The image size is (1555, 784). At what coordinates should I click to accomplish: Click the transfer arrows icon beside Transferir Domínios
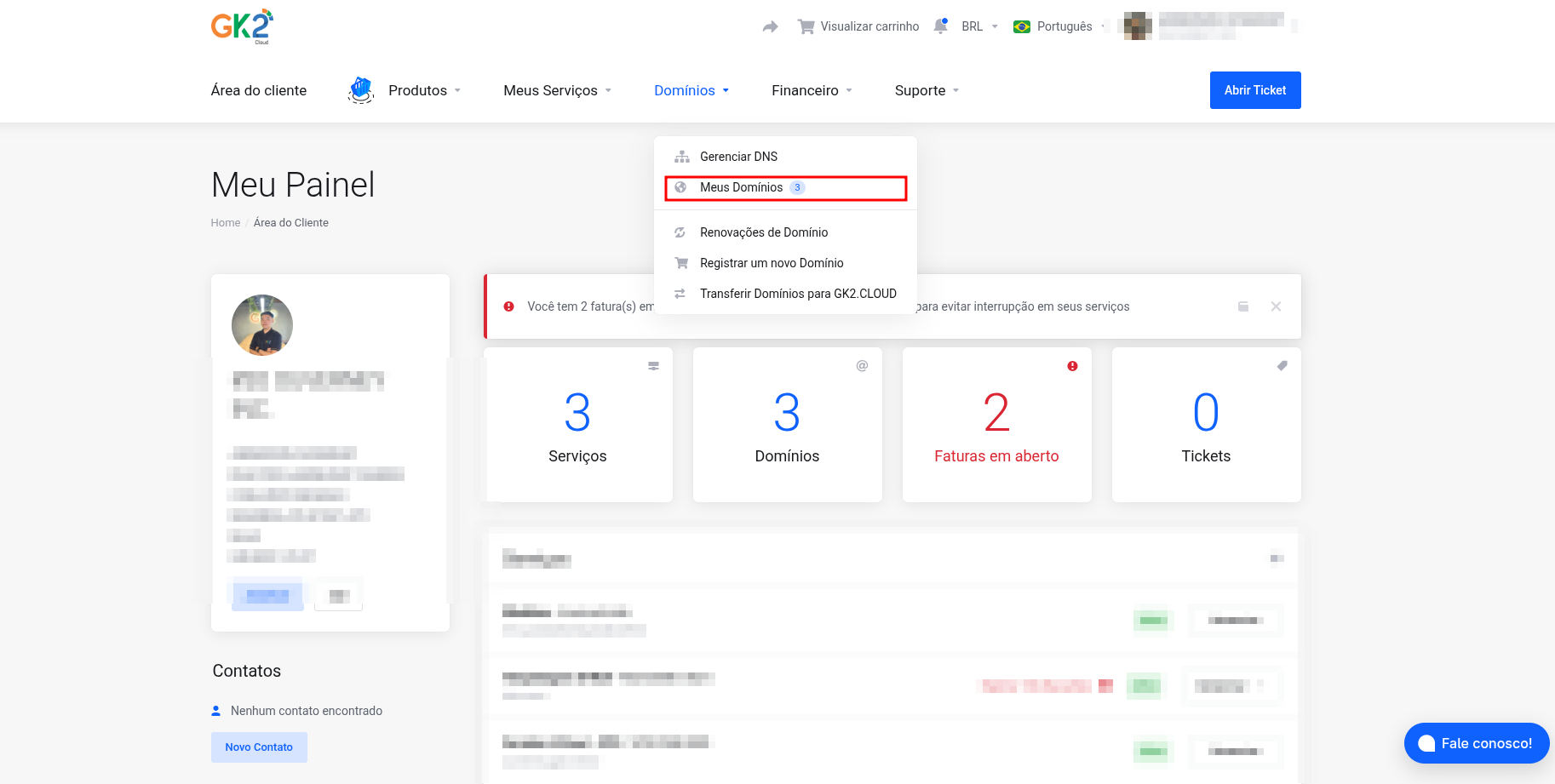pyautogui.click(x=680, y=294)
